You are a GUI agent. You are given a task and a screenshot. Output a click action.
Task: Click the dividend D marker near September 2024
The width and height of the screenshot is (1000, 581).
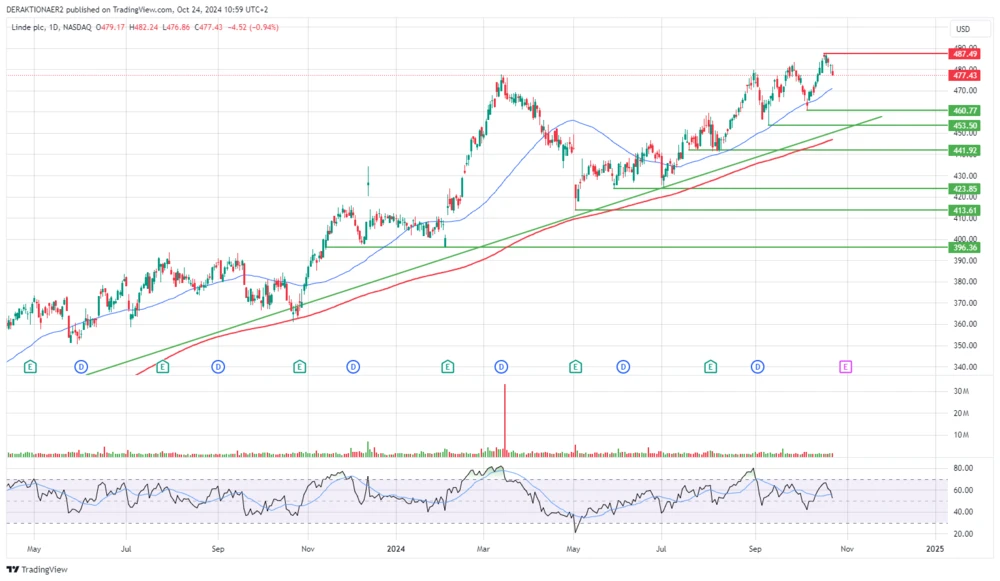[x=756, y=367]
